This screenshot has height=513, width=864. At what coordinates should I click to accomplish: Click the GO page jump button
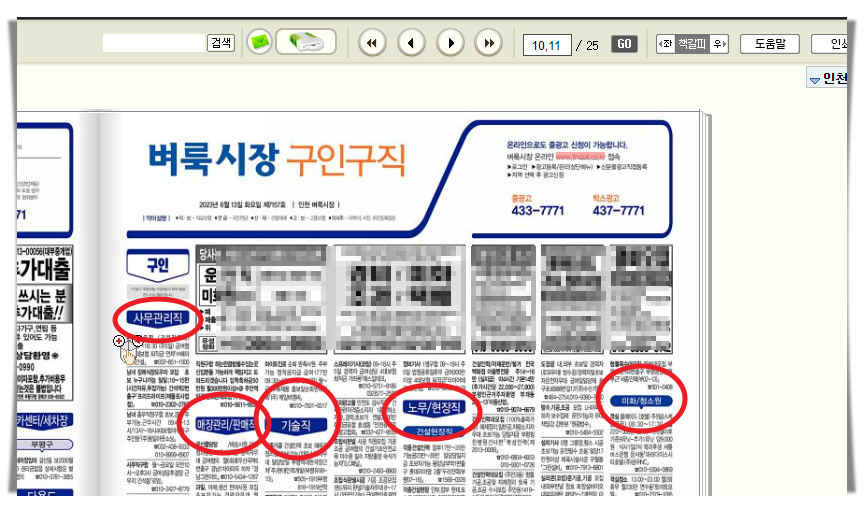[x=624, y=44]
